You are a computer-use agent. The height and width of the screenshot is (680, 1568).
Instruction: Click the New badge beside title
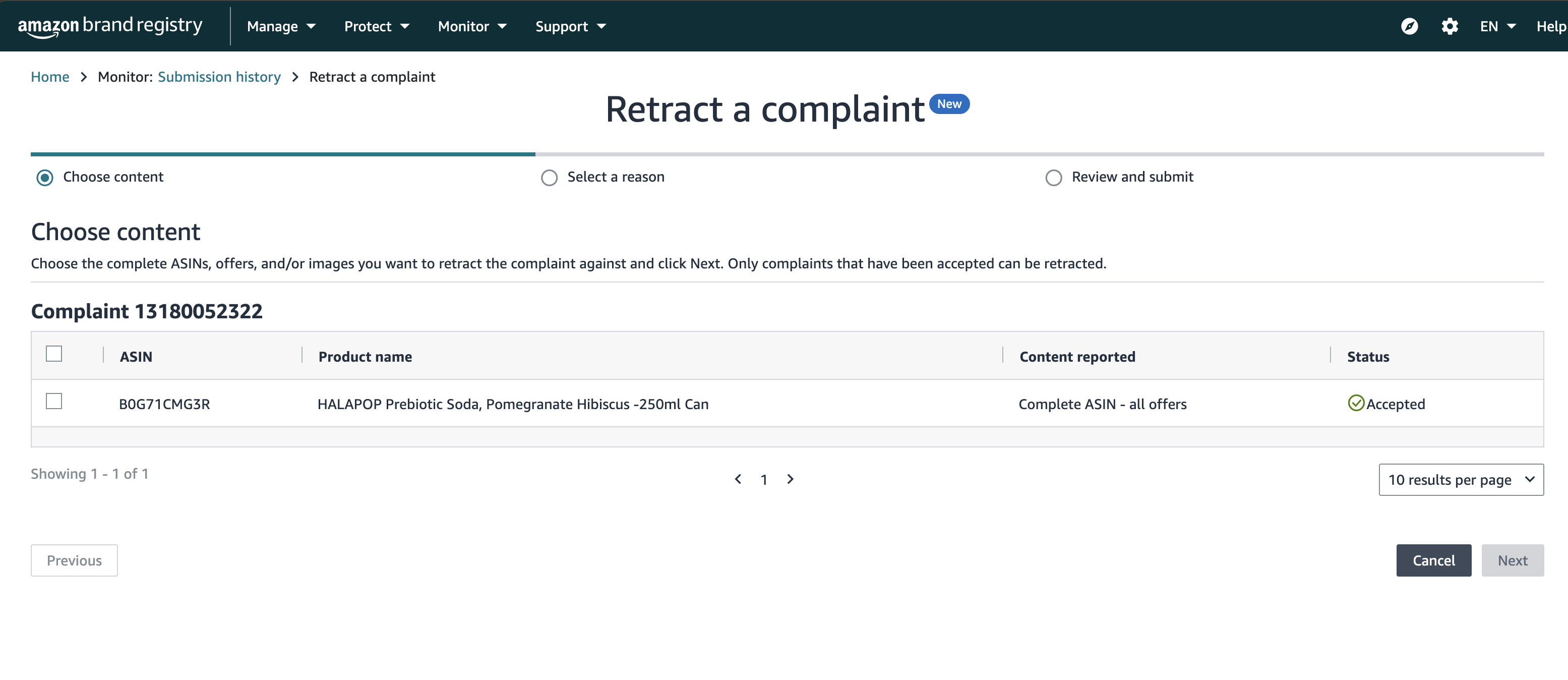(x=949, y=104)
